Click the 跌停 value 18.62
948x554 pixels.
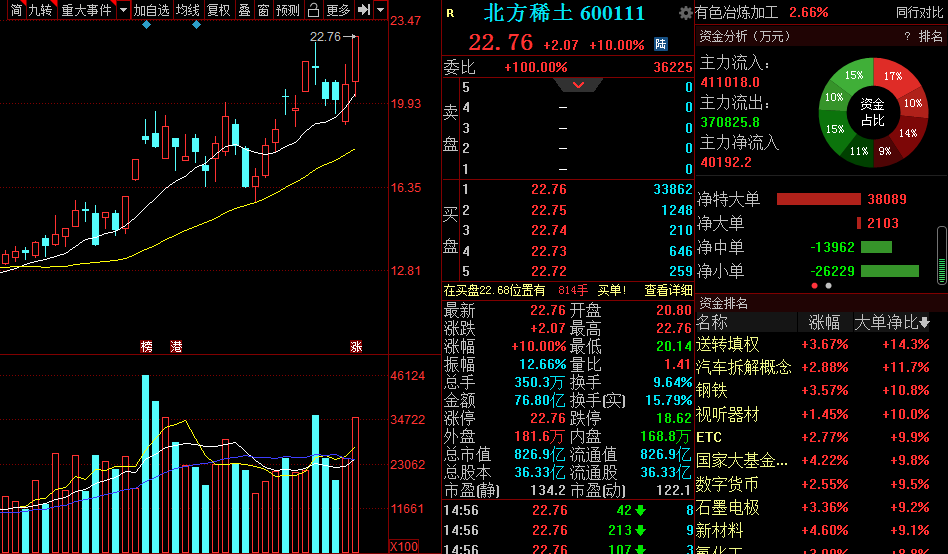coord(674,419)
